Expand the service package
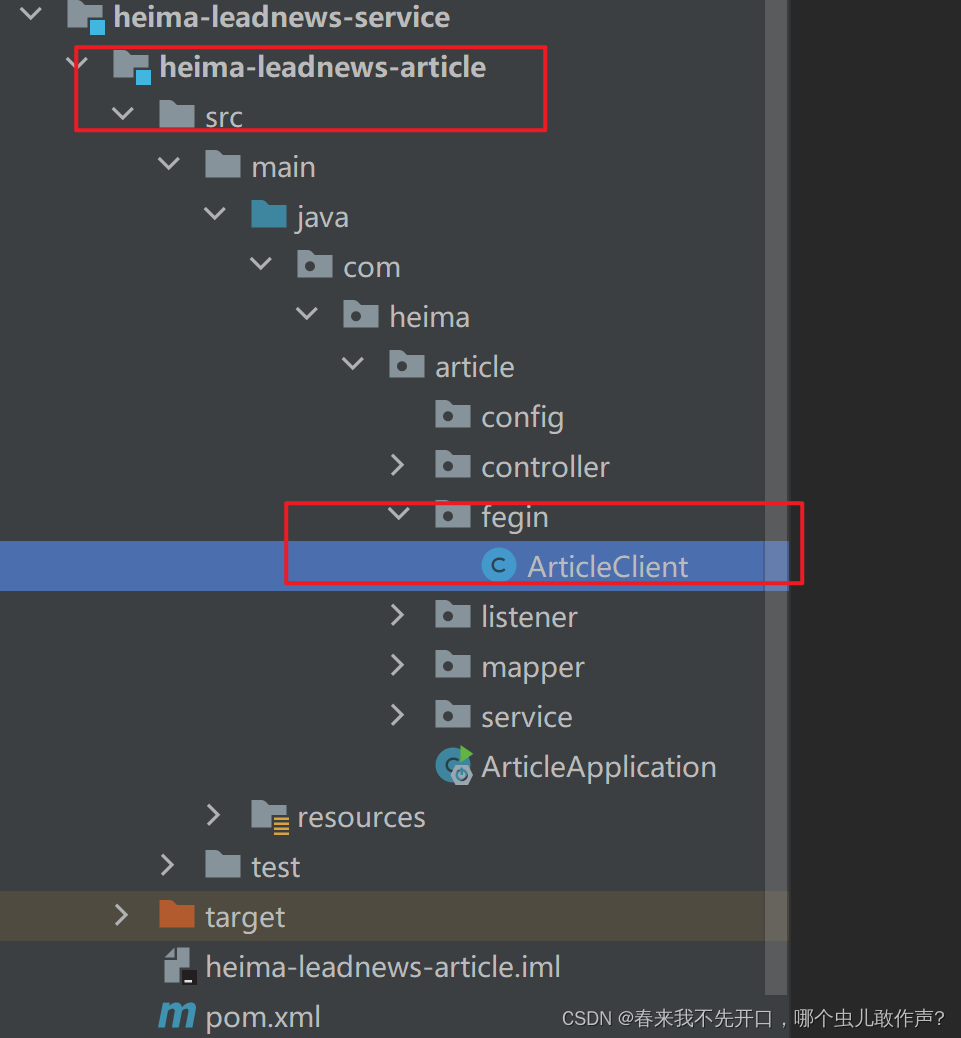The width and height of the screenshot is (961, 1038). click(397, 715)
